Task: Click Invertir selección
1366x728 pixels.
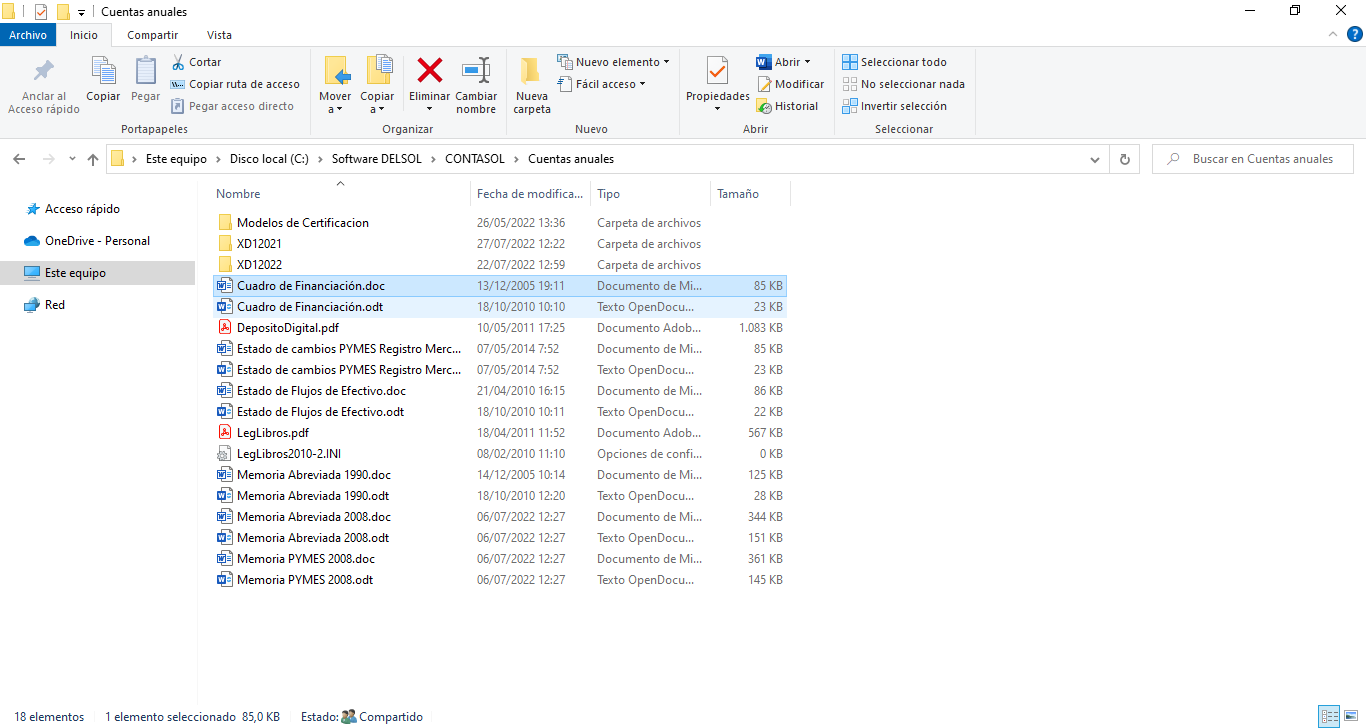Action: pos(894,106)
